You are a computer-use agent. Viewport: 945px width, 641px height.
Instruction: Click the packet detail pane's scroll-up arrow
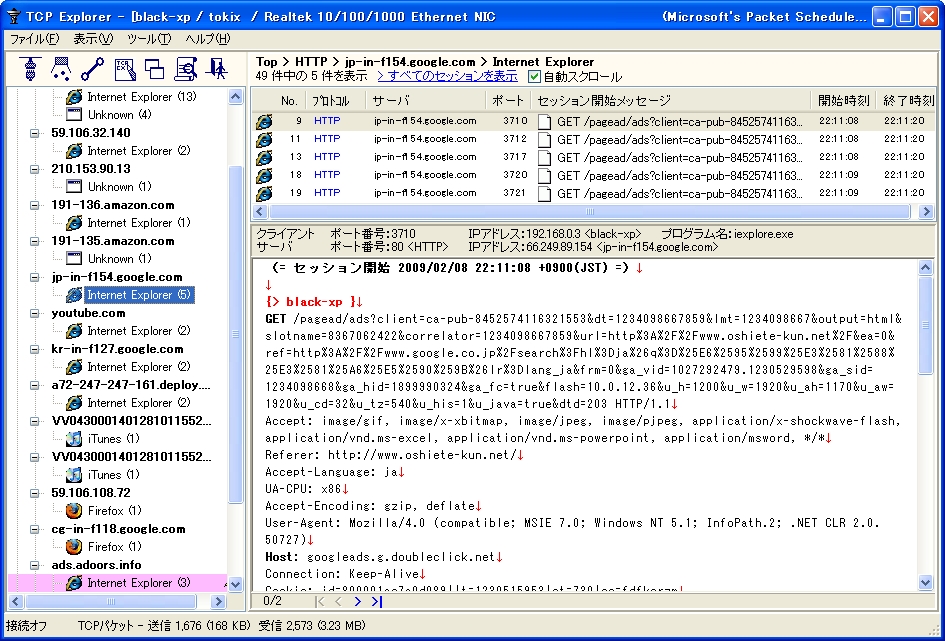926,268
